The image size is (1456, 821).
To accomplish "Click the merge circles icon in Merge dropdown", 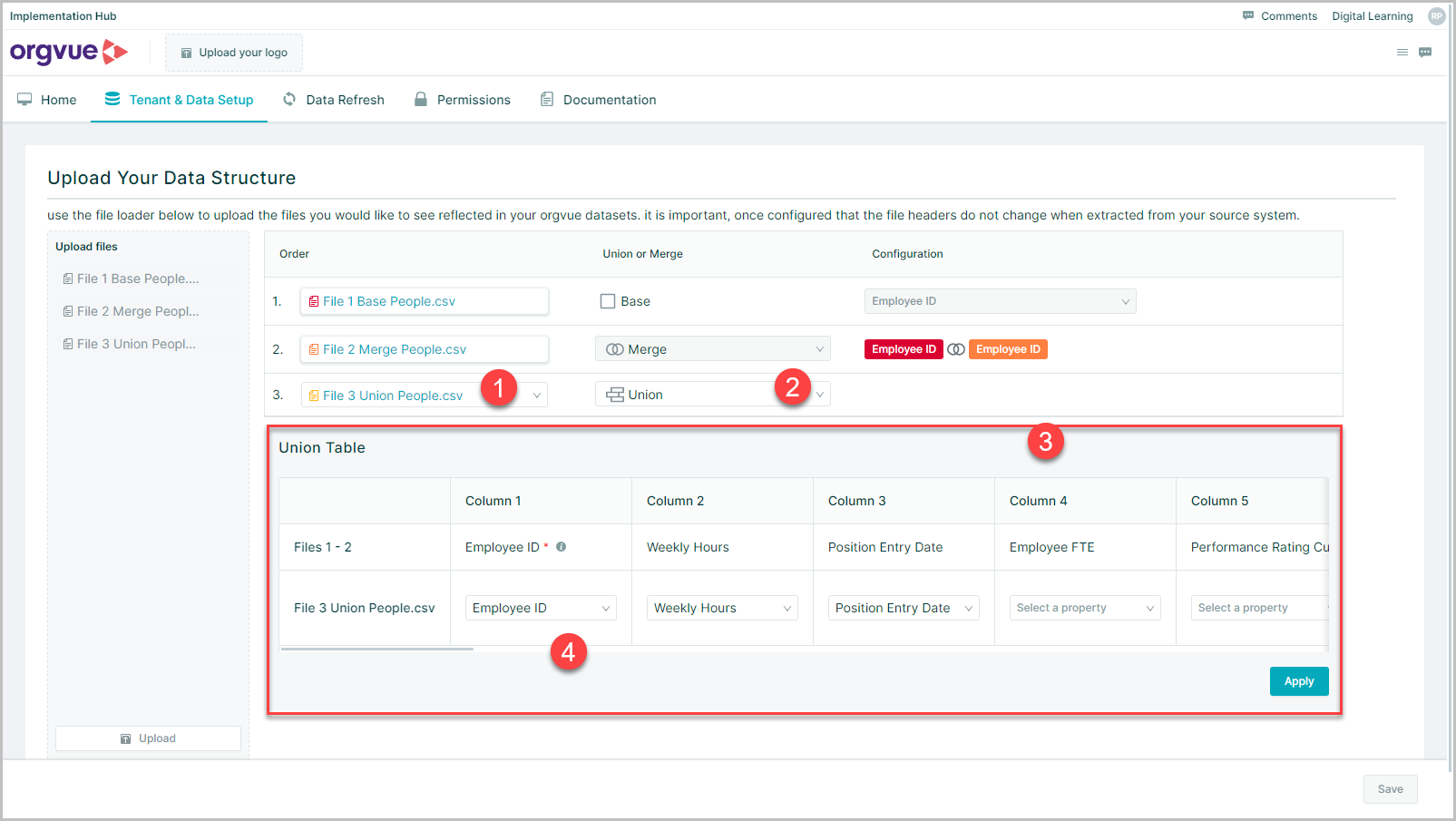I will [x=615, y=349].
